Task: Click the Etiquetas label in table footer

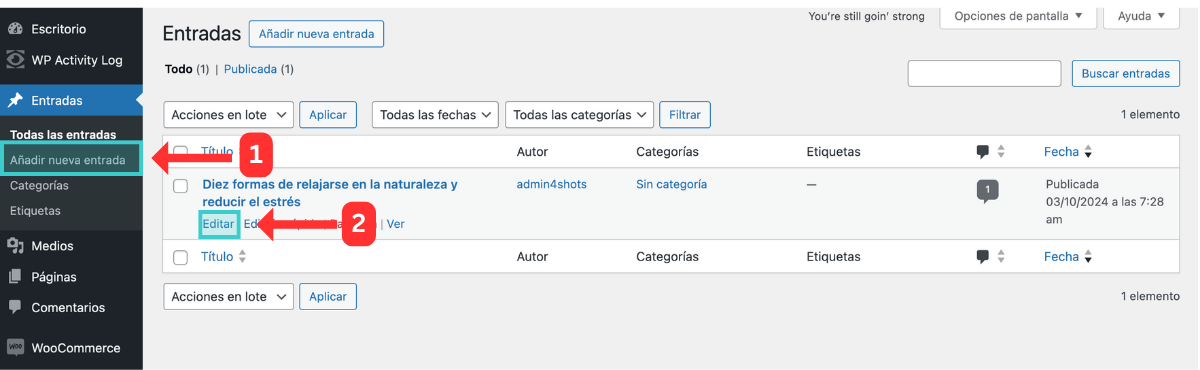Action: point(833,257)
